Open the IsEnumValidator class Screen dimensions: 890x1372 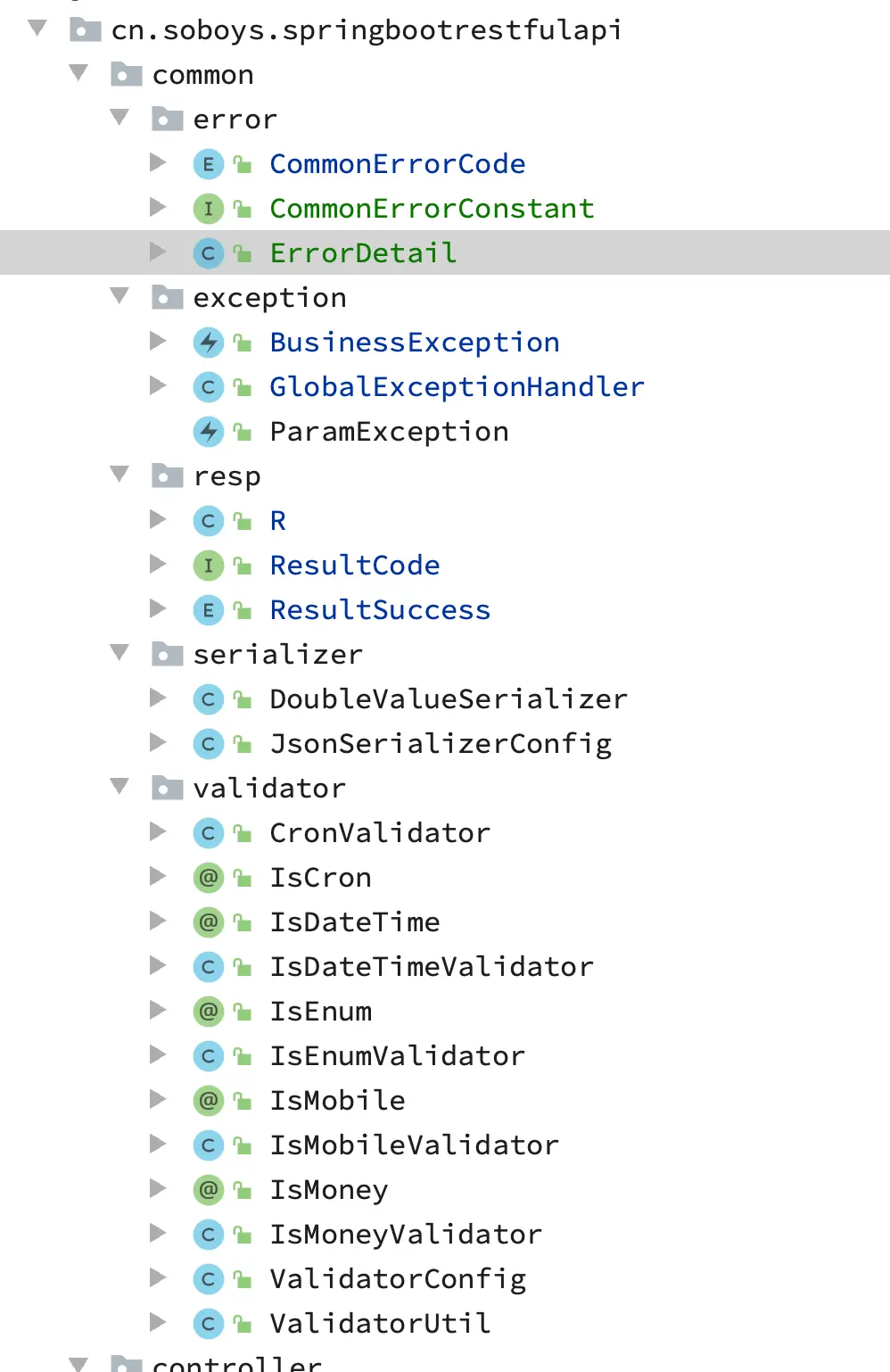(x=397, y=1056)
